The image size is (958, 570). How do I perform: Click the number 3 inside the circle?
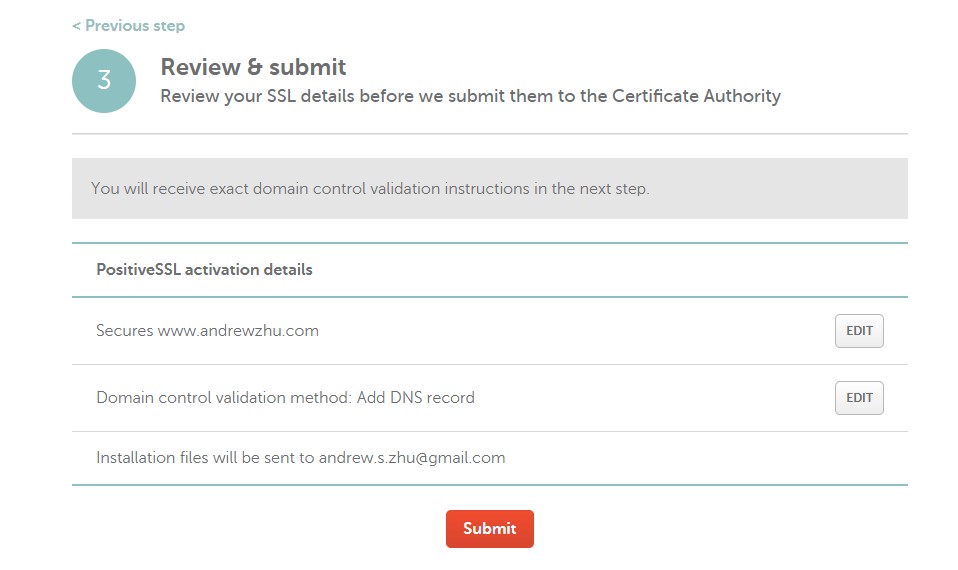(104, 81)
